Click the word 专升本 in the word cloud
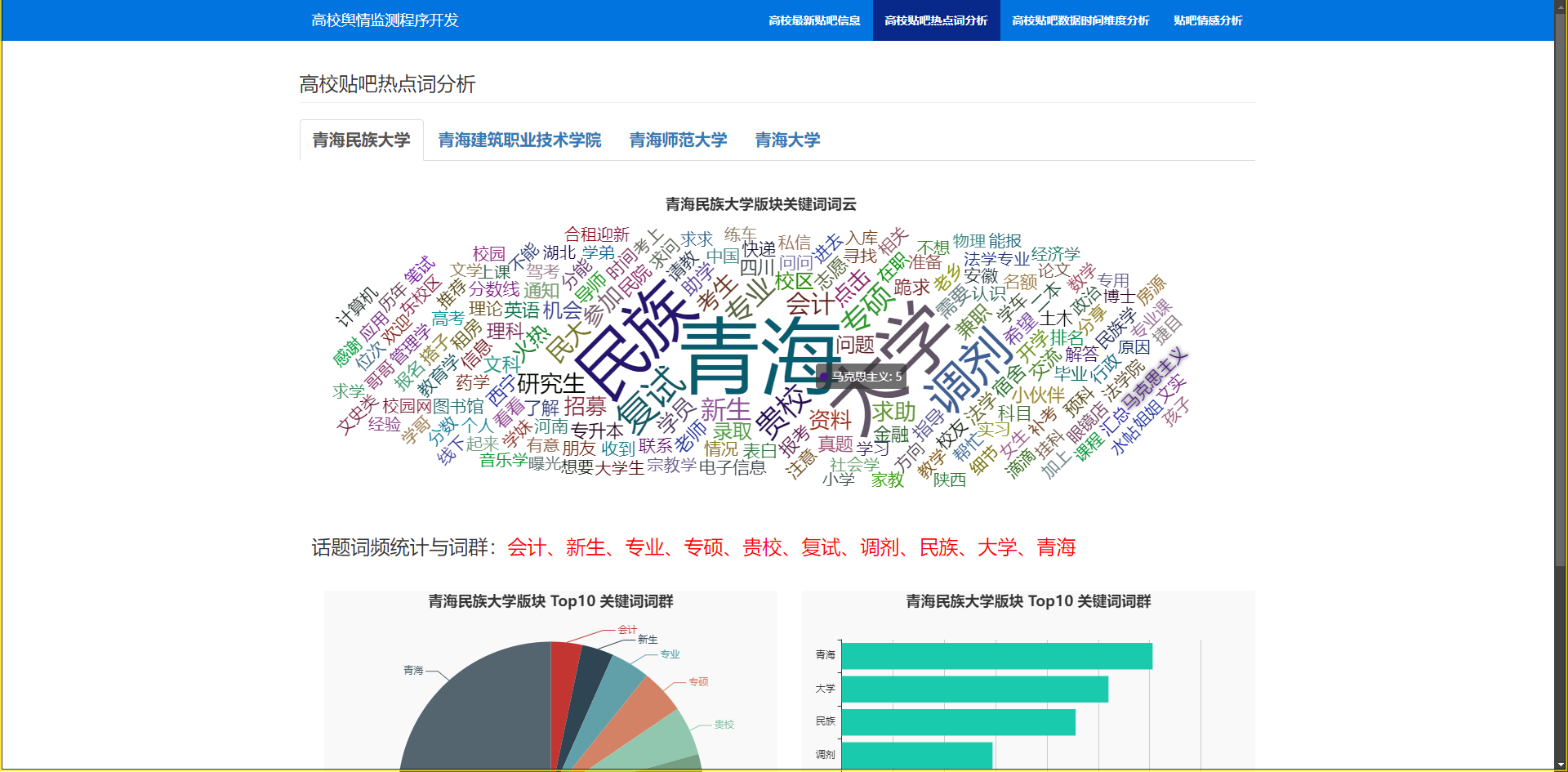Screen dimensions: 1568x772 tap(596, 430)
